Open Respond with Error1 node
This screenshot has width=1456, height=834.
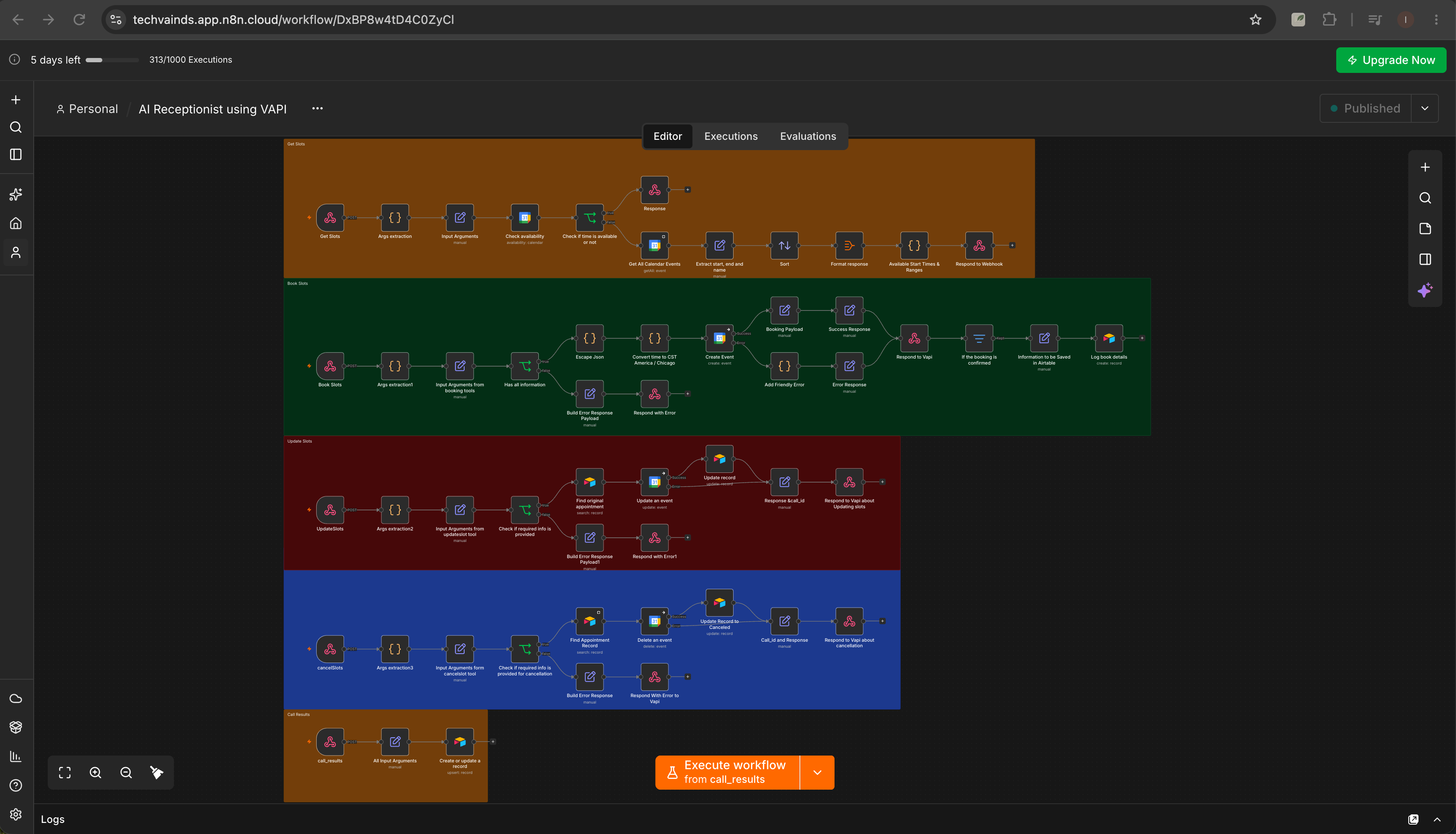coord(654,538)
